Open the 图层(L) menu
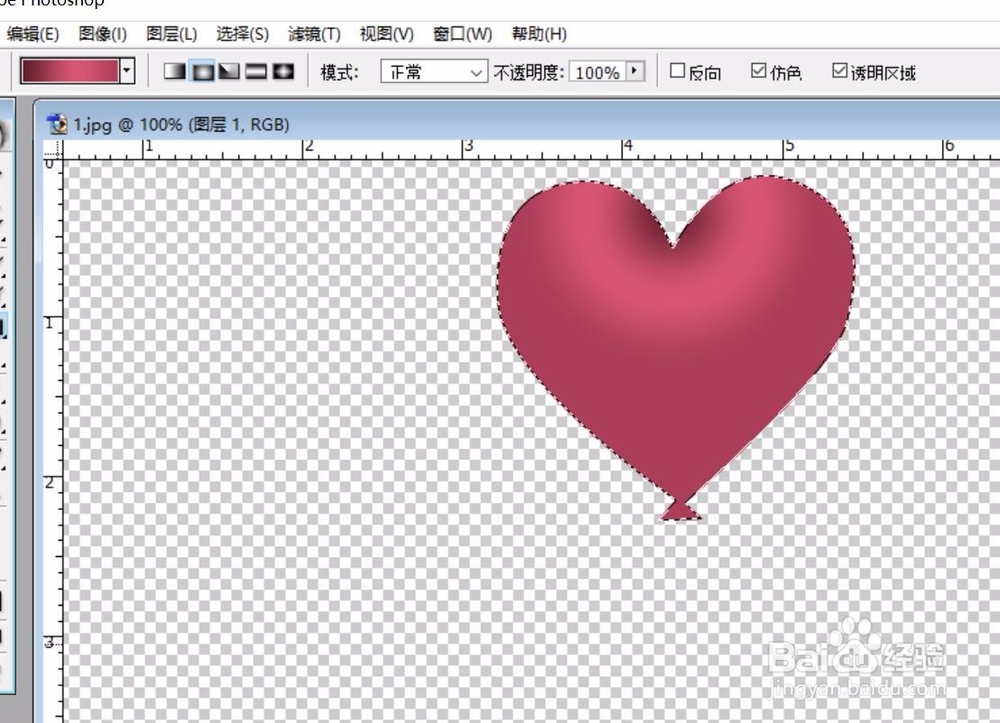Viewport: 1000px width, 723px height. click(172, 34)
